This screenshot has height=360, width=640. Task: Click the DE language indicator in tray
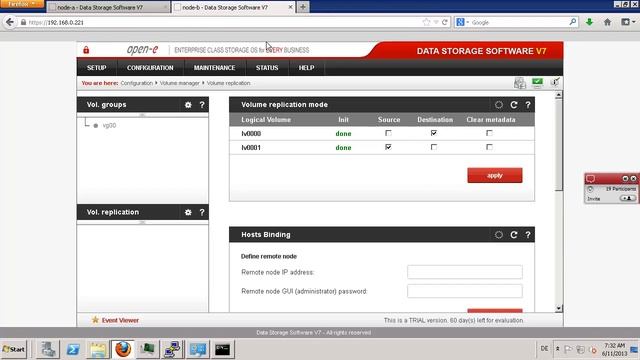[544, 349]
